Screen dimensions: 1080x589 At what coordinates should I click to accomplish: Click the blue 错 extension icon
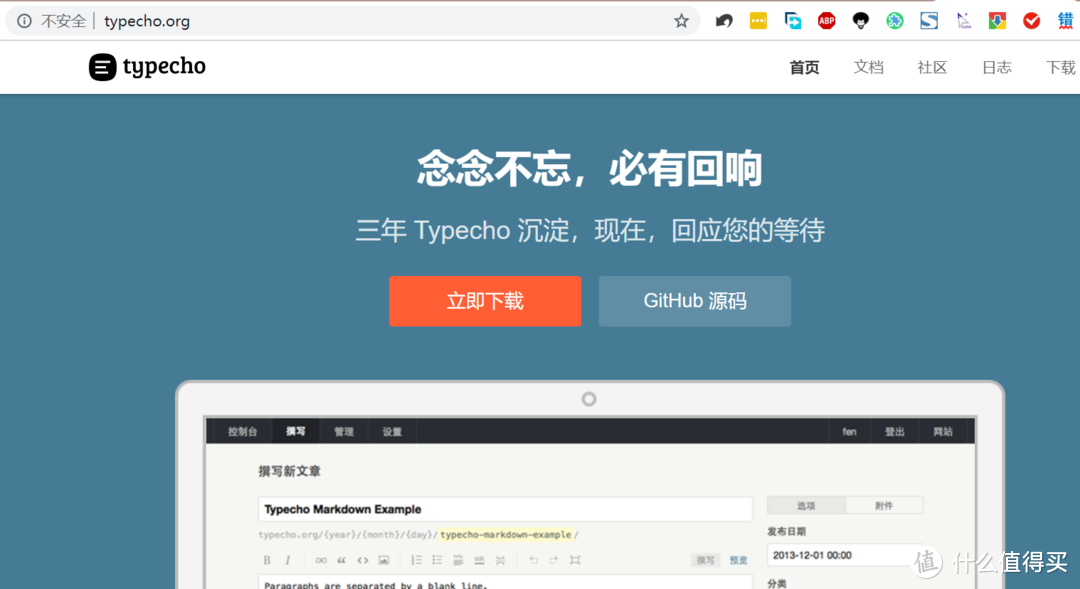(x=1066, y=21)
